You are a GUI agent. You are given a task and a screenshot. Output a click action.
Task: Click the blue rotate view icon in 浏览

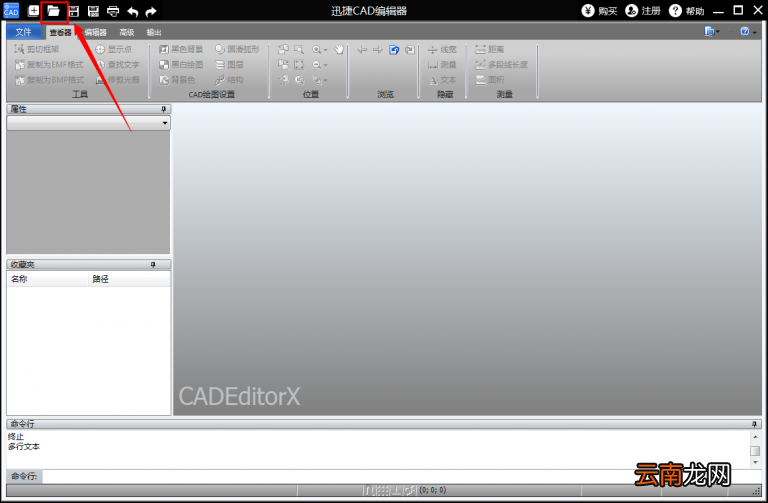pos(394,49)
